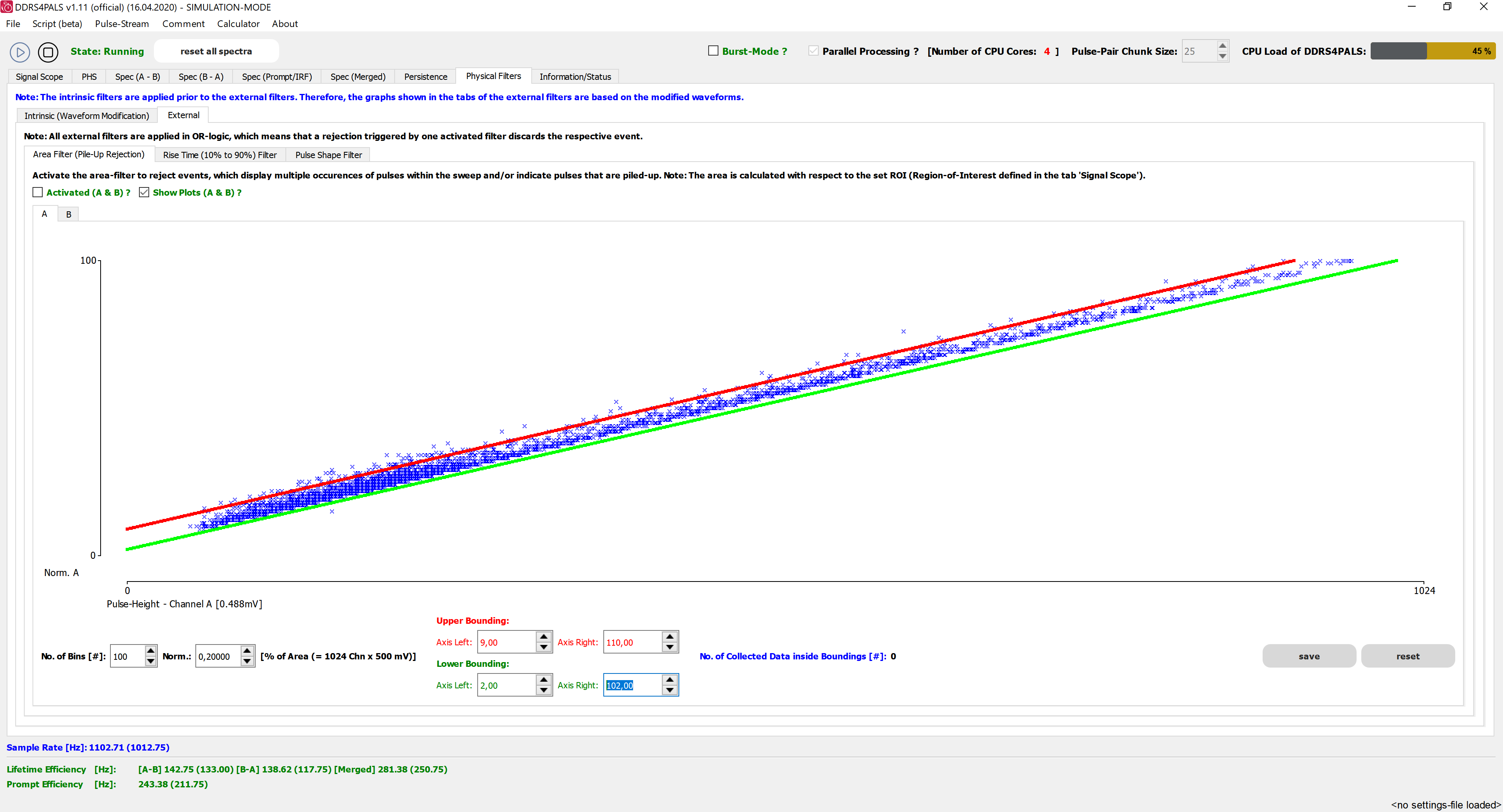Screen dimensions: 1503x812
Task: Open the Spec (Prompt/IRF) tab
Action: click(277, 76)
